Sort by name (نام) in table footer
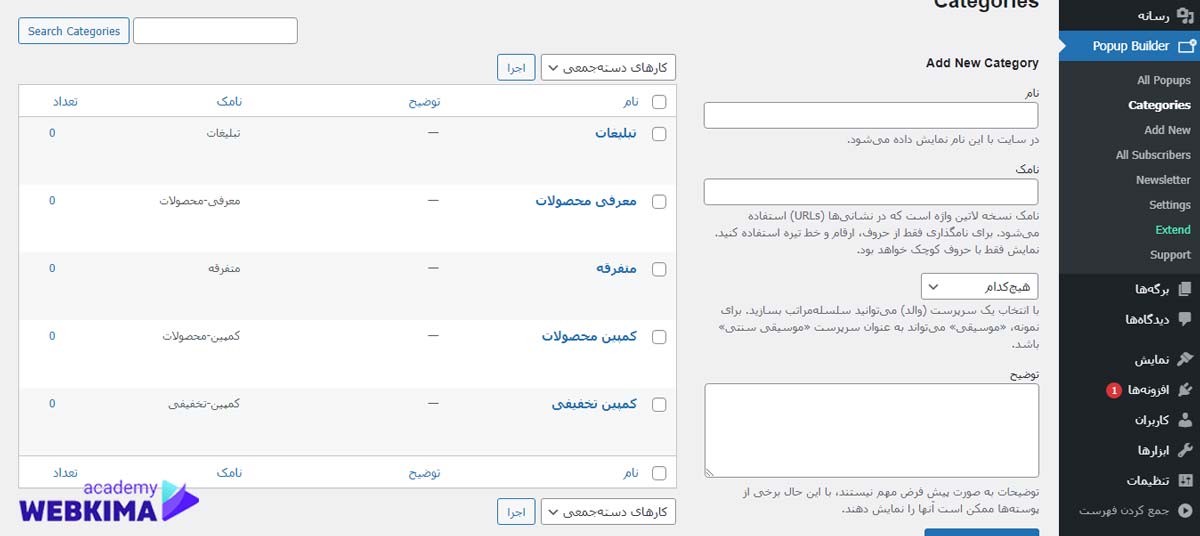 632,473
